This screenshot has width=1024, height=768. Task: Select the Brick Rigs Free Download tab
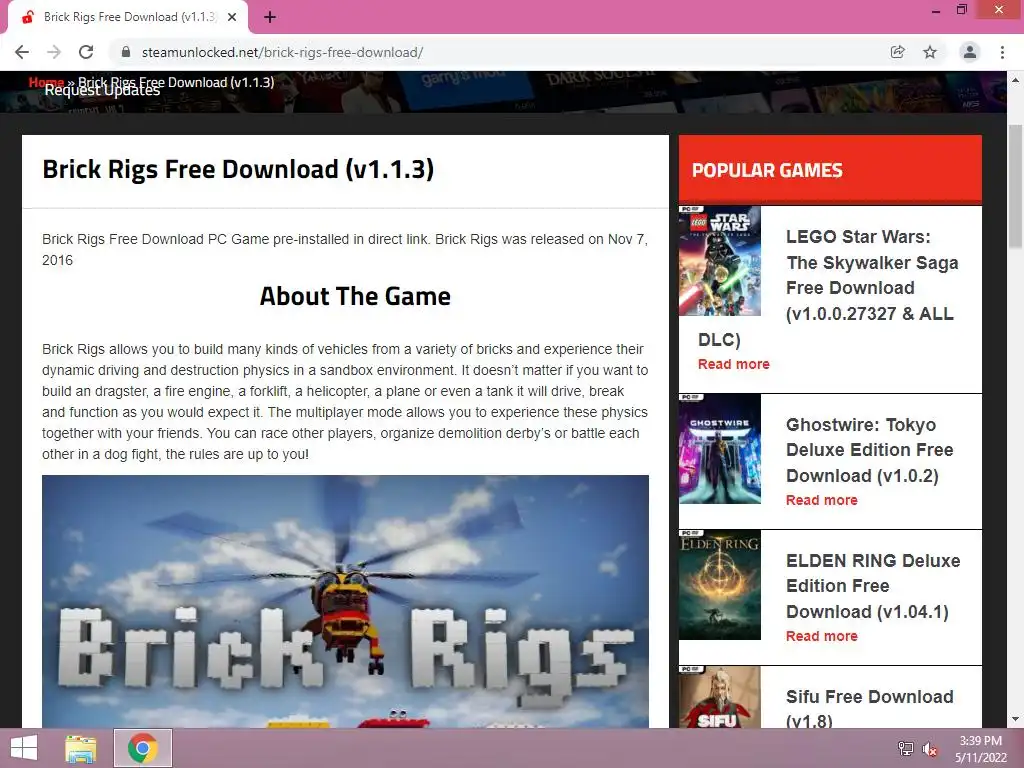coord(128,17)
